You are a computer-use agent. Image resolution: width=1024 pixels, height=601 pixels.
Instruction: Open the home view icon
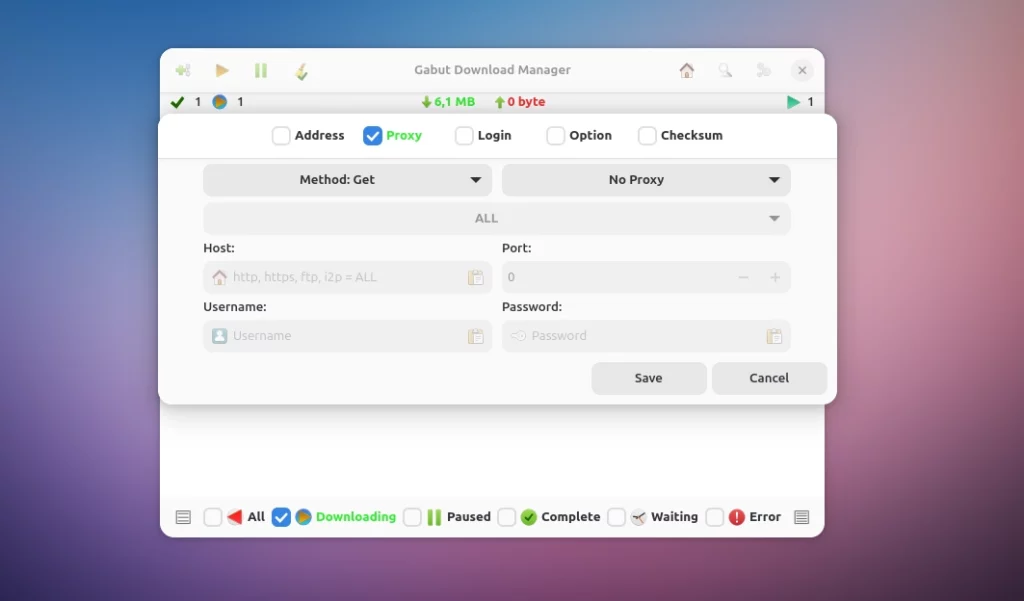click(687, 70)
